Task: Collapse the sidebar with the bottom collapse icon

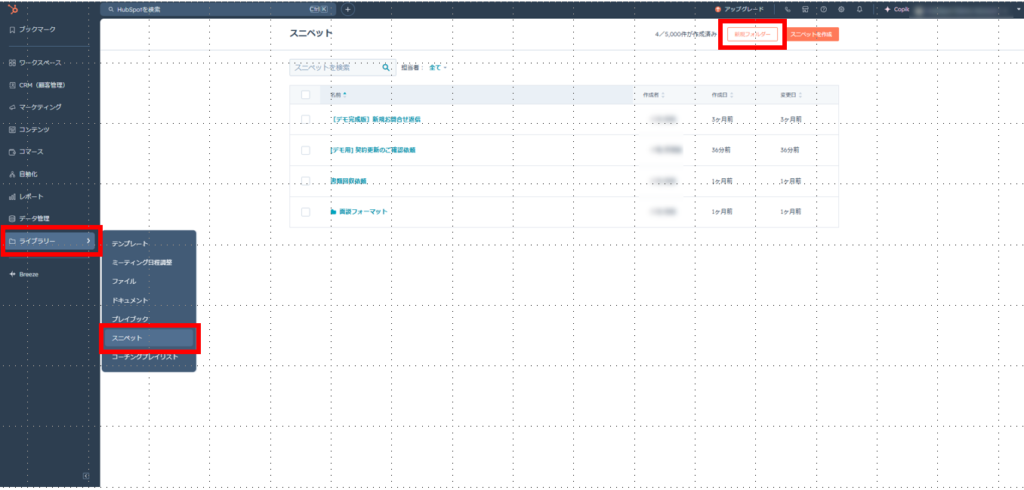Action: point(86,476)
